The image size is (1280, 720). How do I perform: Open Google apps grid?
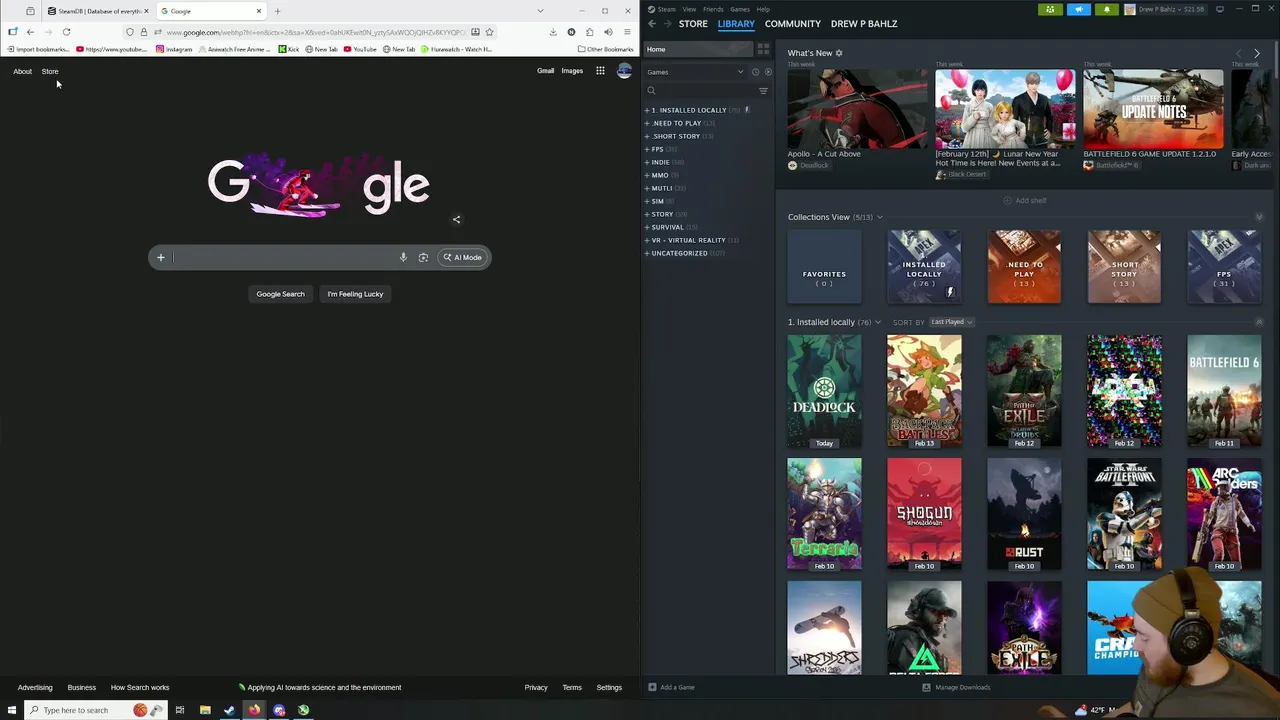pyautogui.click(x=600, y=71)
